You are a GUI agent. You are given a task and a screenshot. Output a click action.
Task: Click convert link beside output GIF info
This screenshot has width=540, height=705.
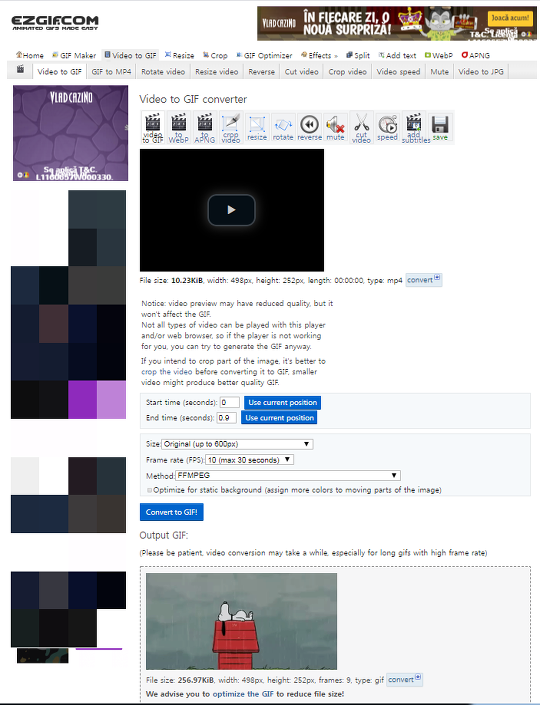[404, 679]
